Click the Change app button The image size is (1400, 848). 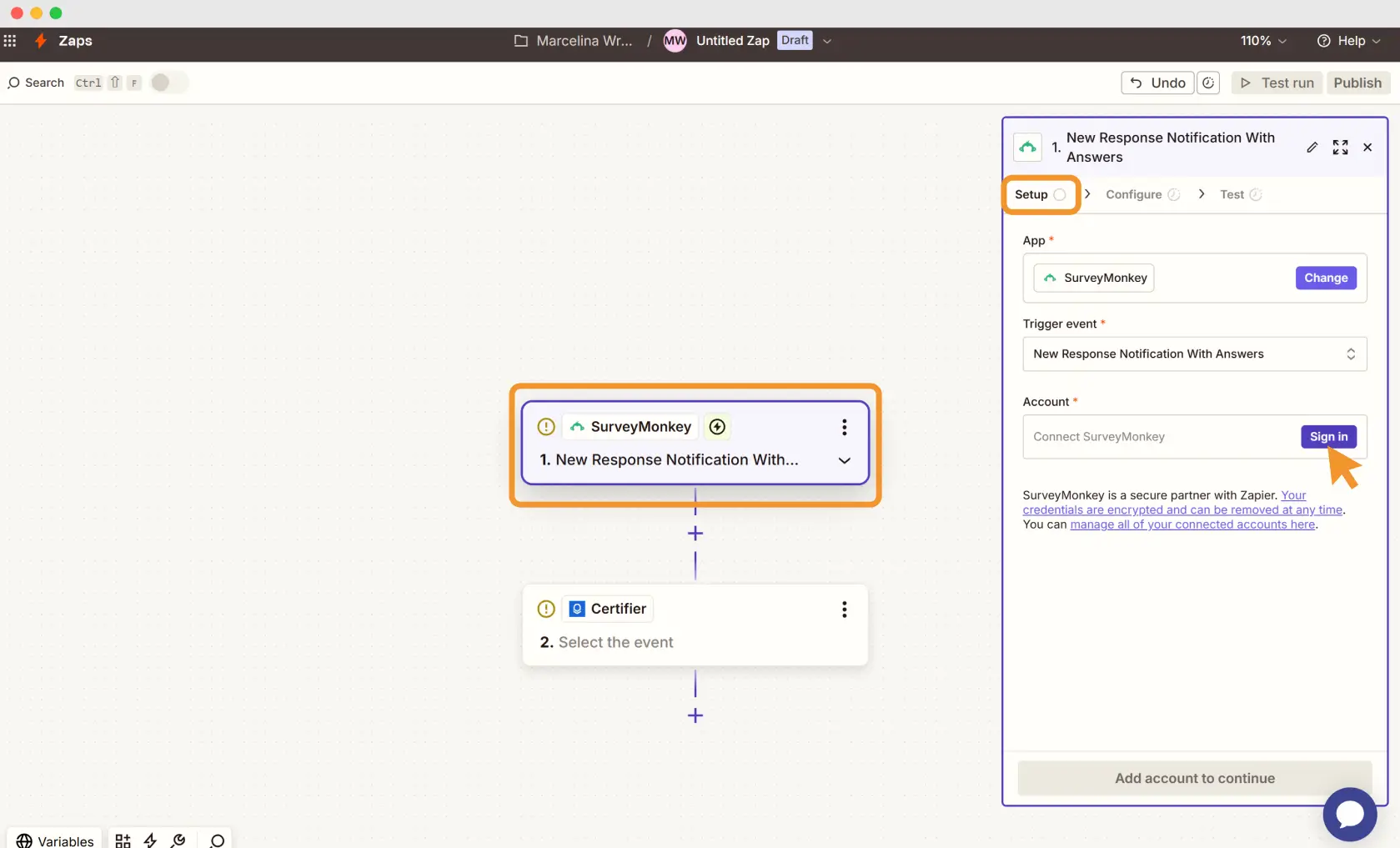[1325, 278]
